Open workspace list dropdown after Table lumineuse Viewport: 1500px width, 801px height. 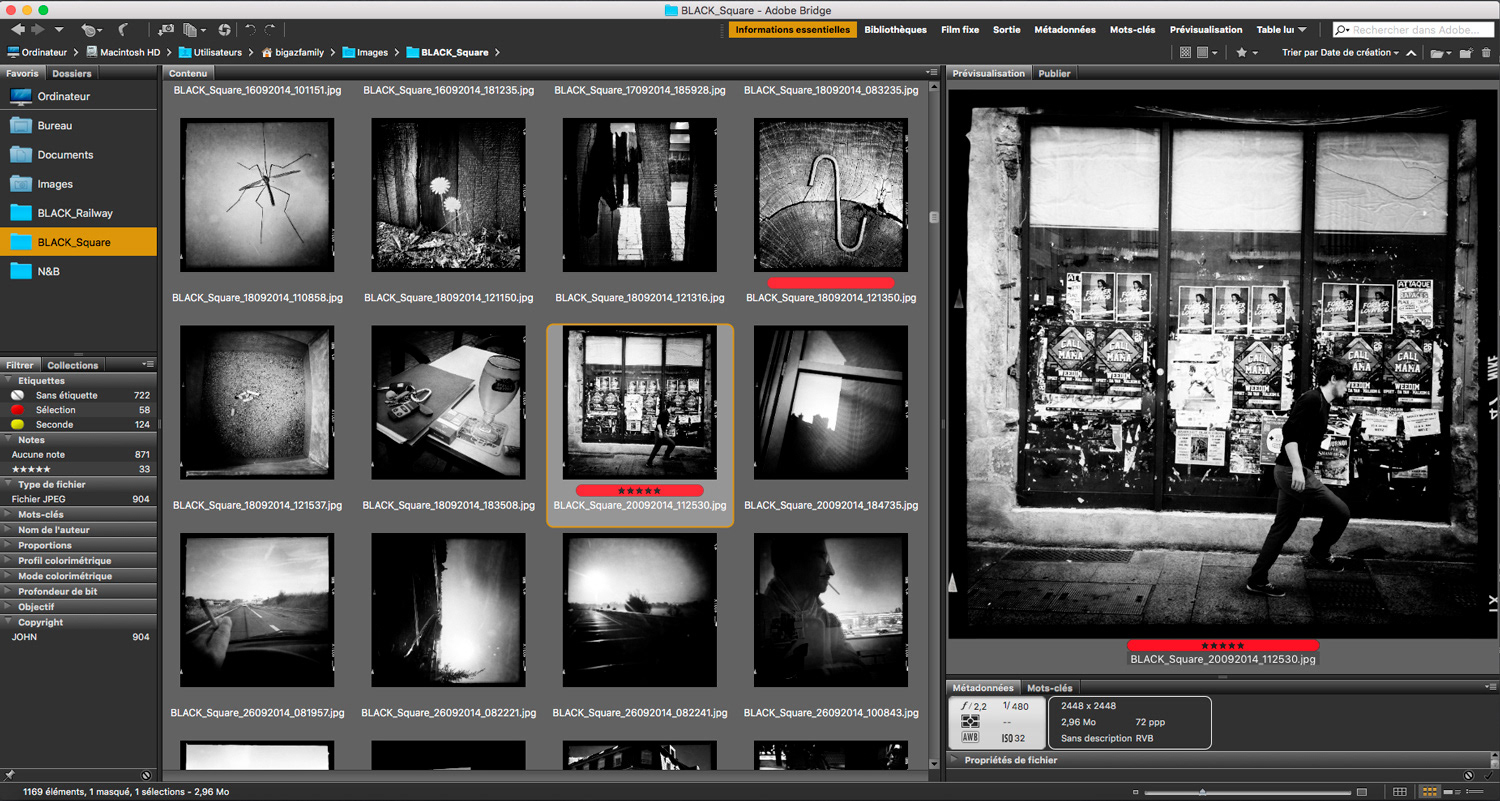point(1302,30)
